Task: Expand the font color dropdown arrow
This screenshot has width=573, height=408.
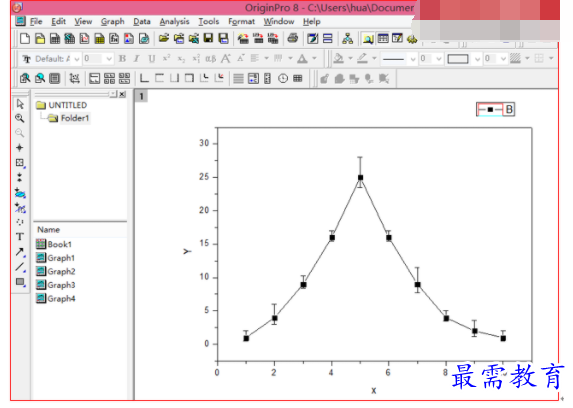Action: point(314,58)
